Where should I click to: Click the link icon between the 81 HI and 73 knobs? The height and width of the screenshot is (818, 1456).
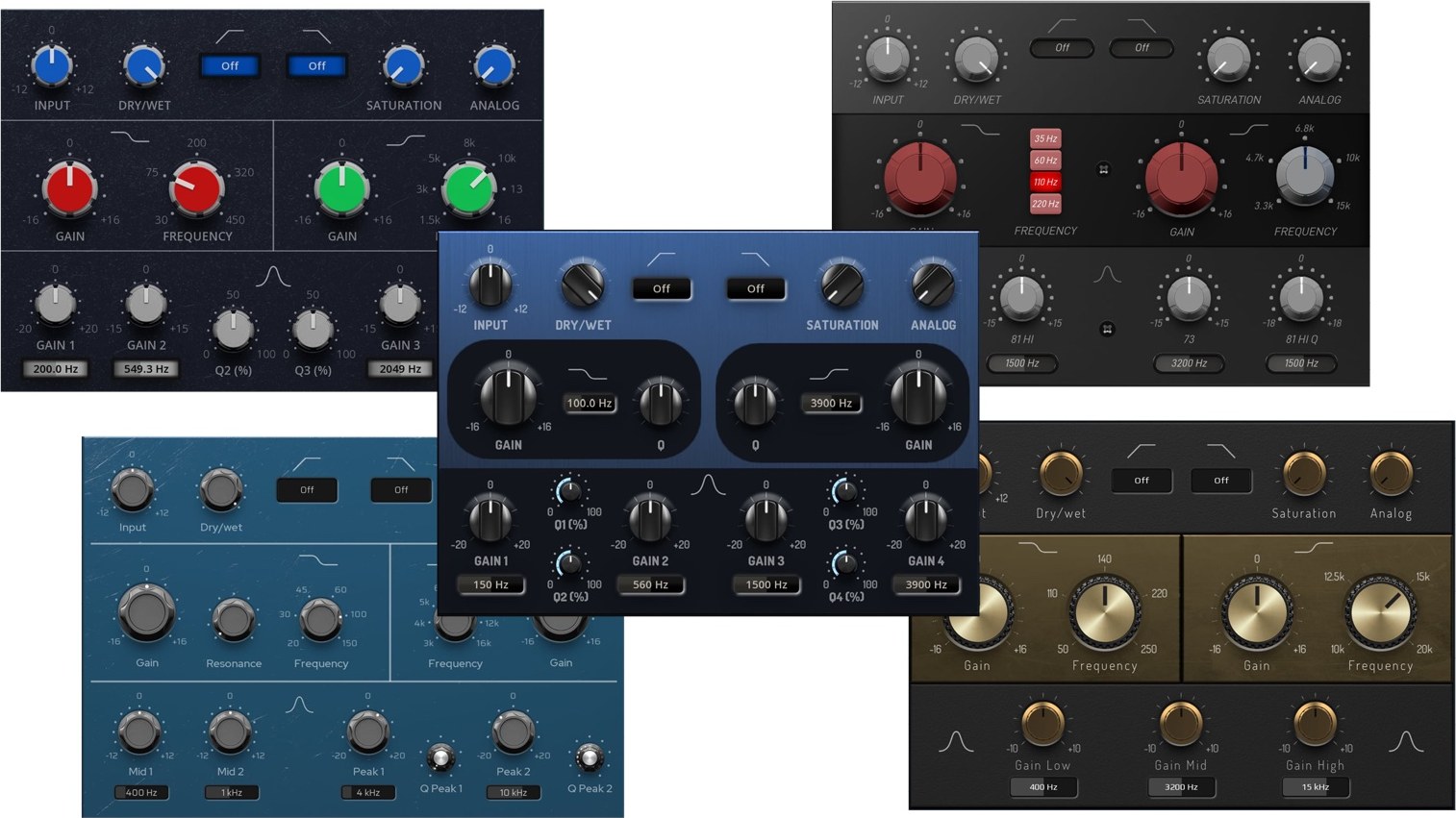(1107, 329)
